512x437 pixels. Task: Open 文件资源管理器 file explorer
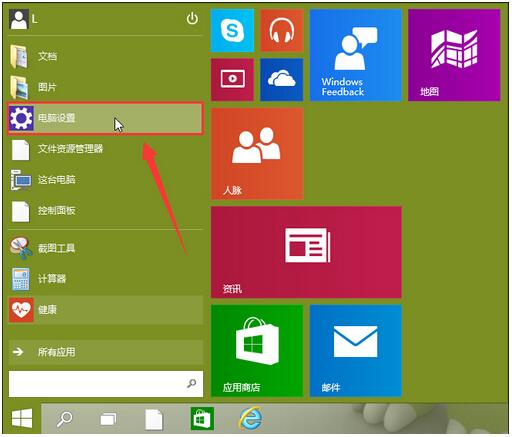coord(105,149)
